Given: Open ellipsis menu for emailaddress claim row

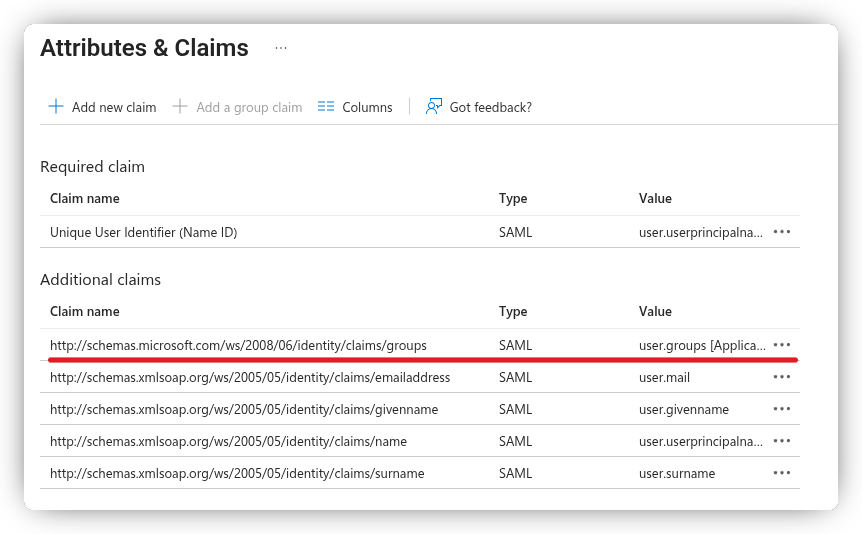Looking at the screenshot, I should pyautogui.click(x=782, y=377).
